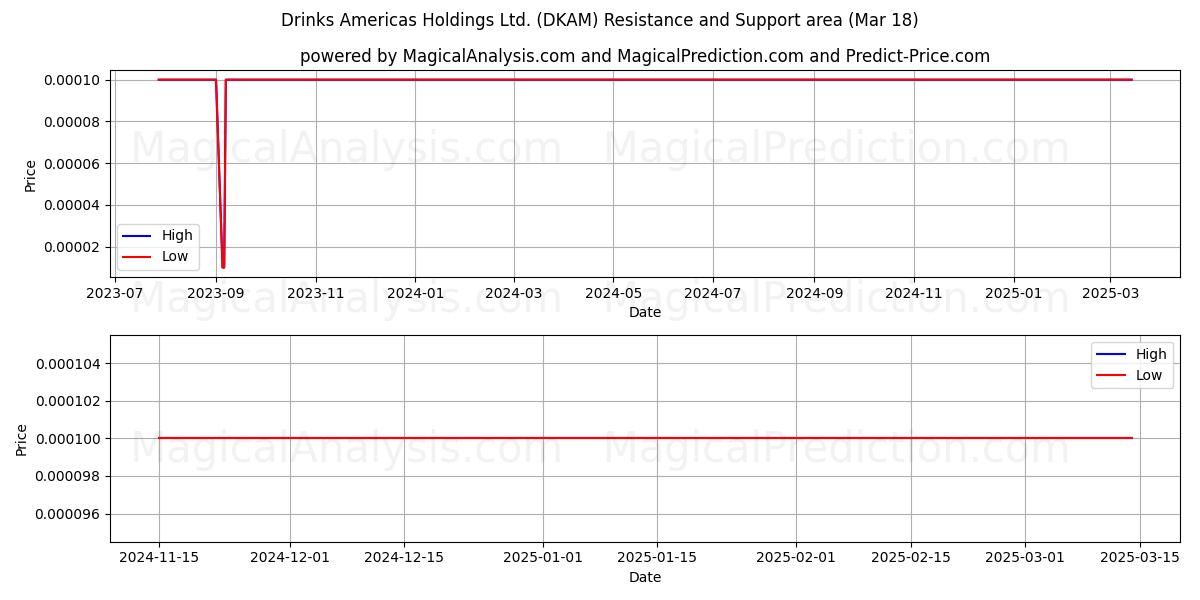Viewport: 1200px width, 600px height.
Task: Click the 2025-01 date tick label
Action: click(x=1014, y=294)
